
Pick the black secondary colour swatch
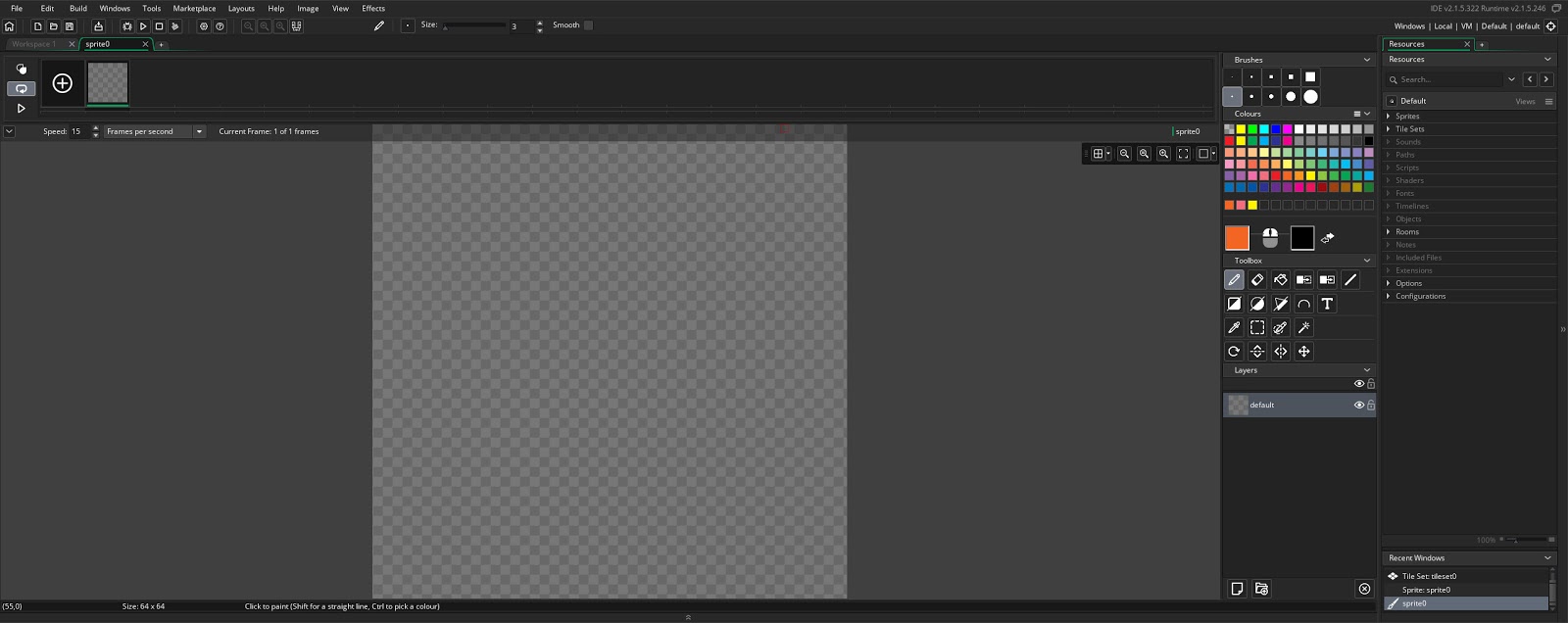point(1302,238)
